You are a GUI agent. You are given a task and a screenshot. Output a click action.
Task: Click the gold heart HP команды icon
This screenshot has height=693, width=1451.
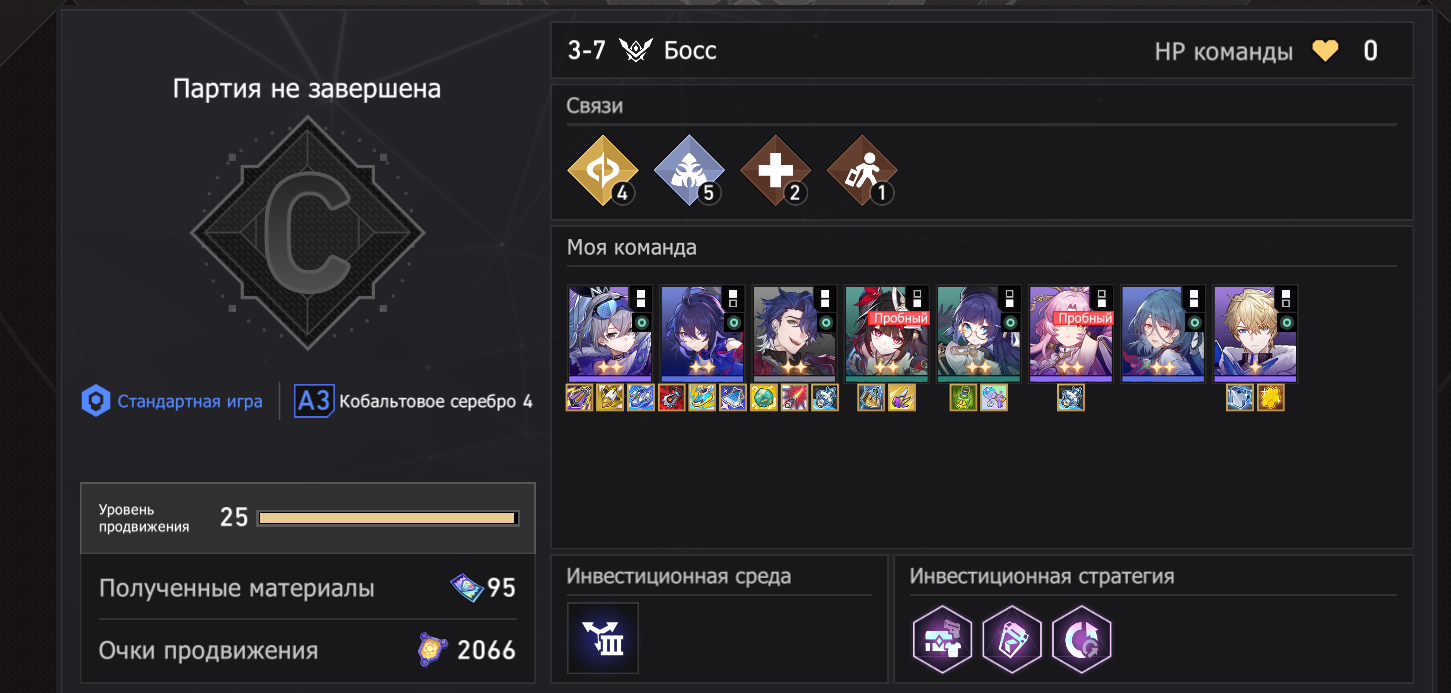pyautogui.click(x=1325, y=51)
